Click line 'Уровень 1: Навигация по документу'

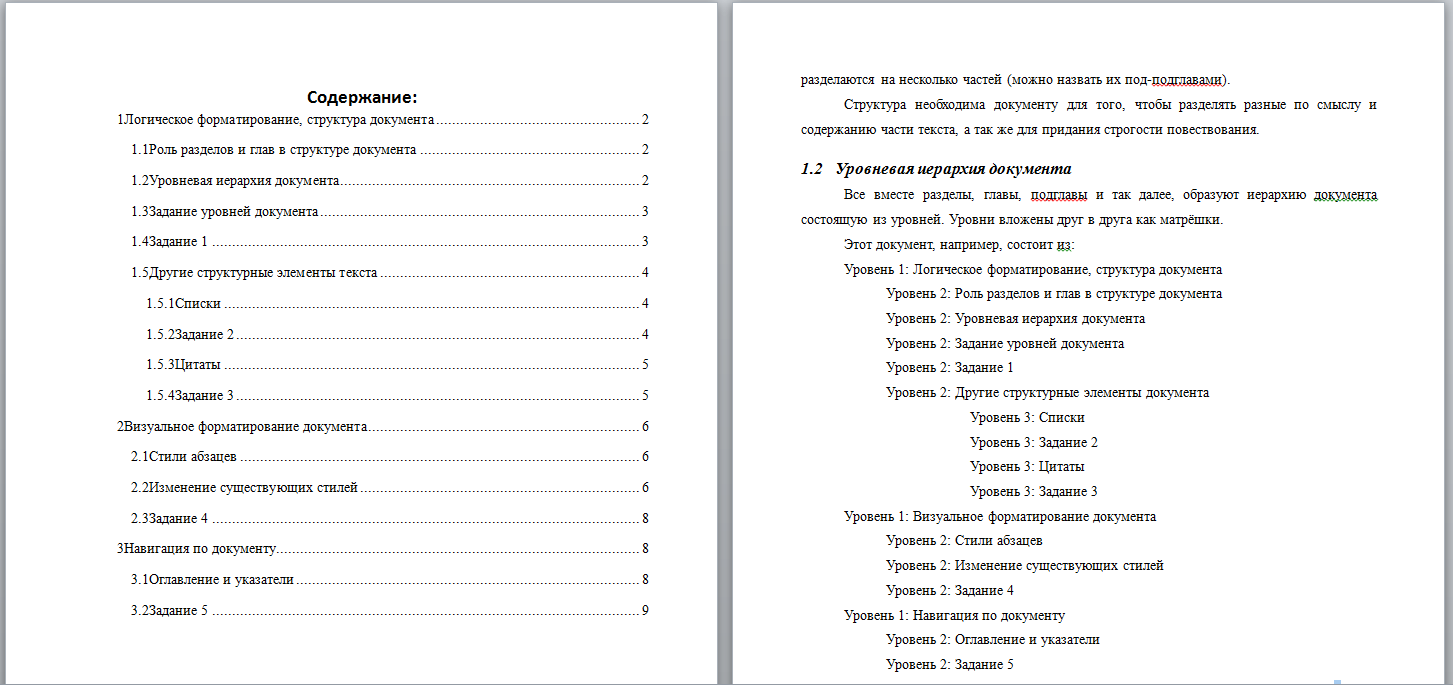coord(955,616)
